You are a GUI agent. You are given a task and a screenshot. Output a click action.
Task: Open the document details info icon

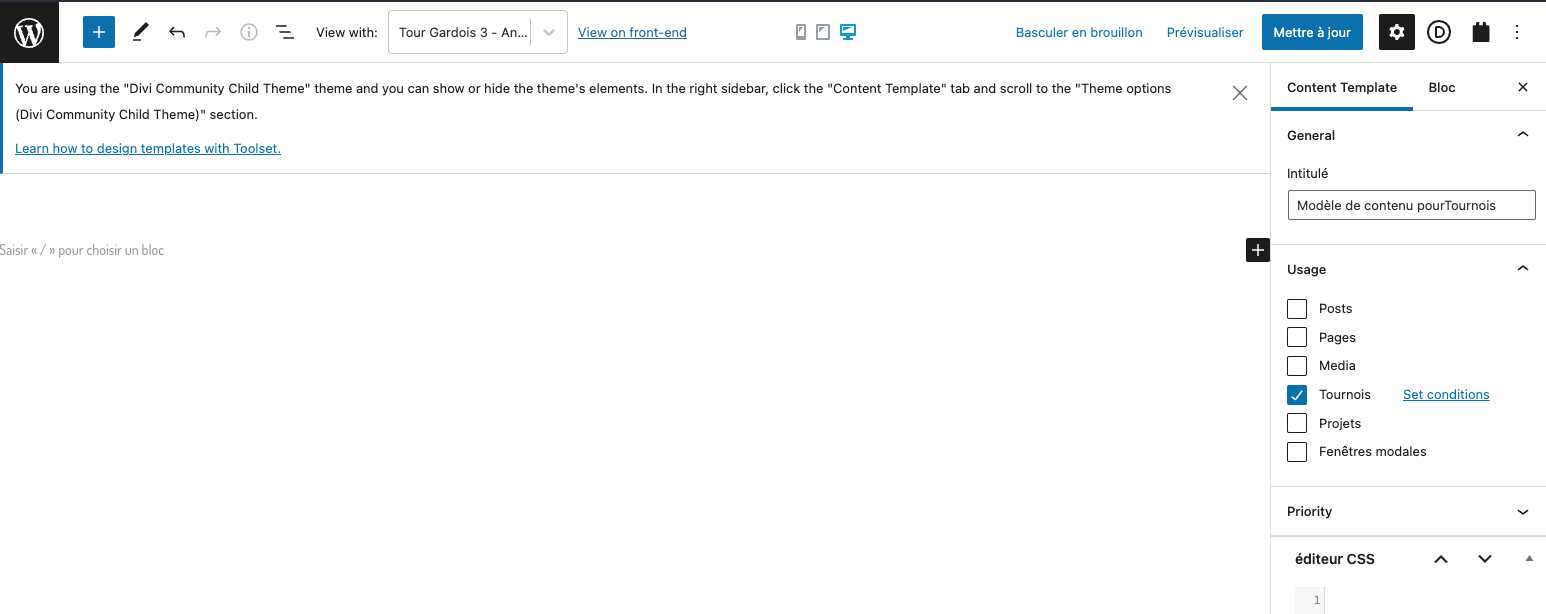click(x=249, y=32)
